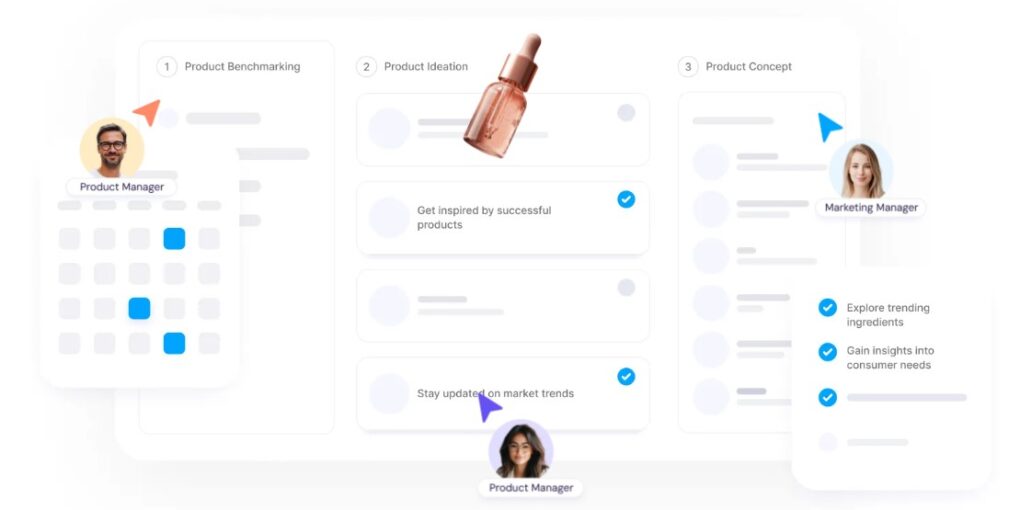
Task: Click the blue cursor arrow icon
Action: 829,127
